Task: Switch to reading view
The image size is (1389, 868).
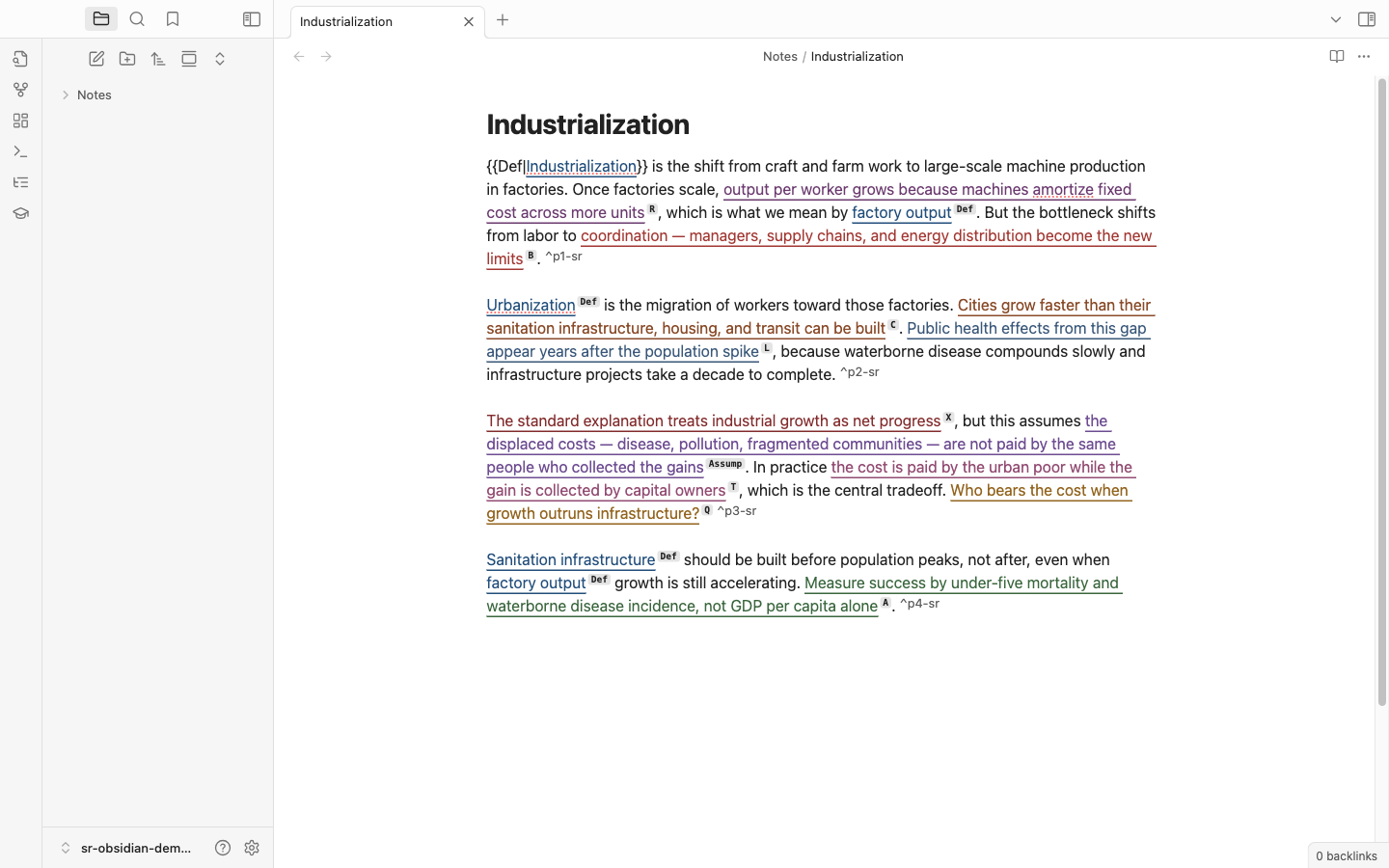Action: [1337, 57]
